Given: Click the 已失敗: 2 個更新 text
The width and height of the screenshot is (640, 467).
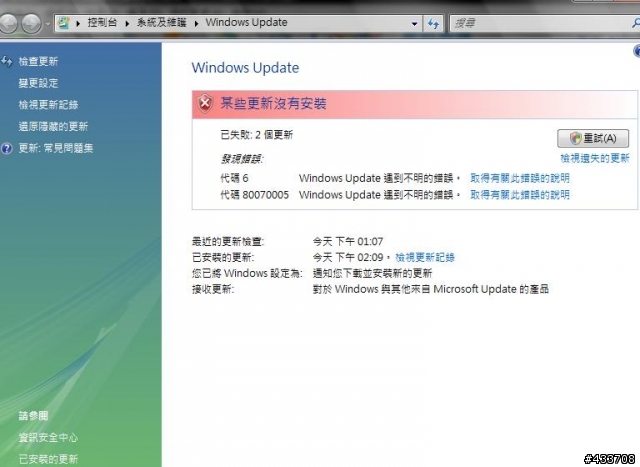Looking at the screenshot, I should (x=257, y=135).
